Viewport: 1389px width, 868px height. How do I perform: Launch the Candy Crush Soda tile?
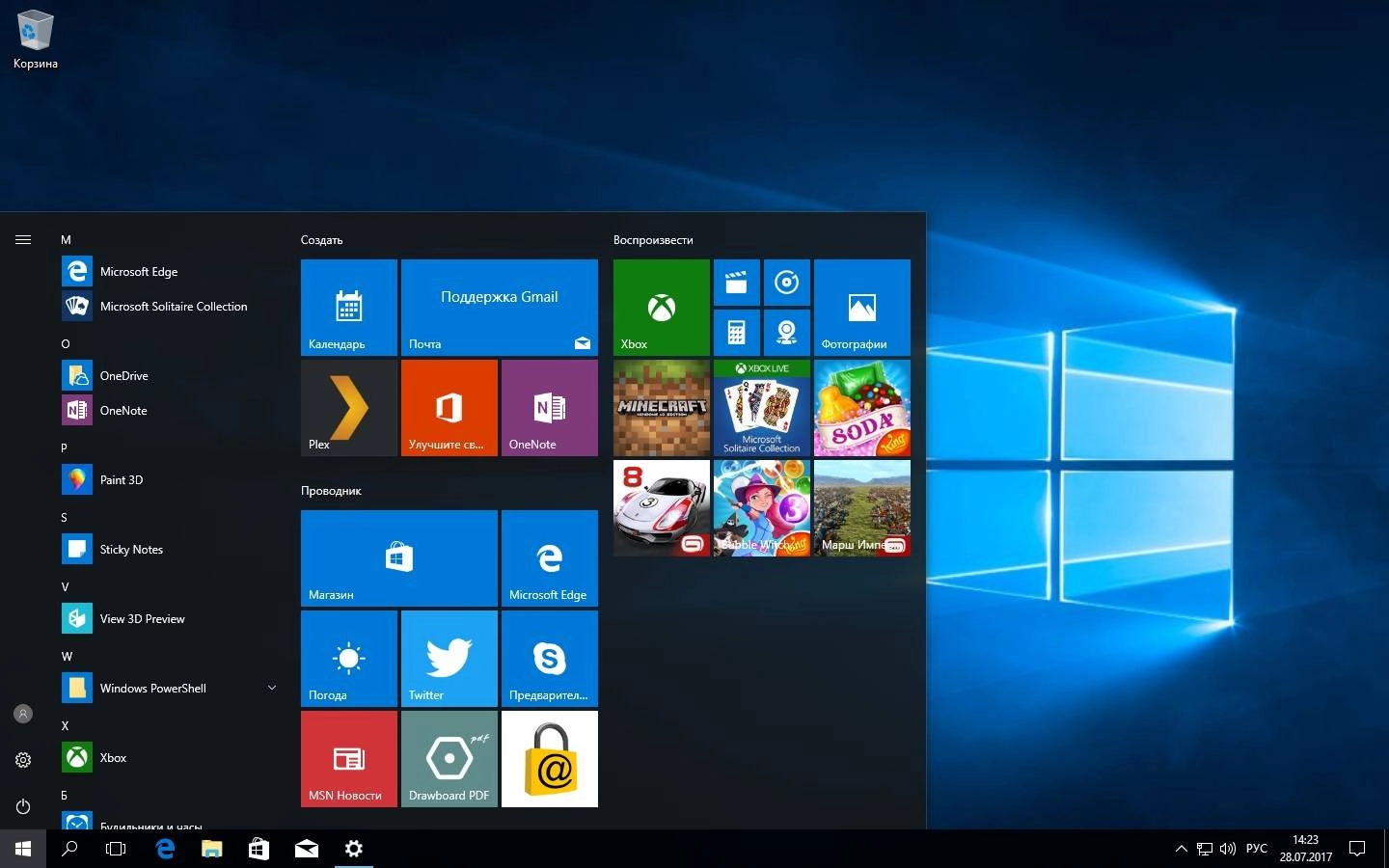pyautogui.click(x=862, y=408)
